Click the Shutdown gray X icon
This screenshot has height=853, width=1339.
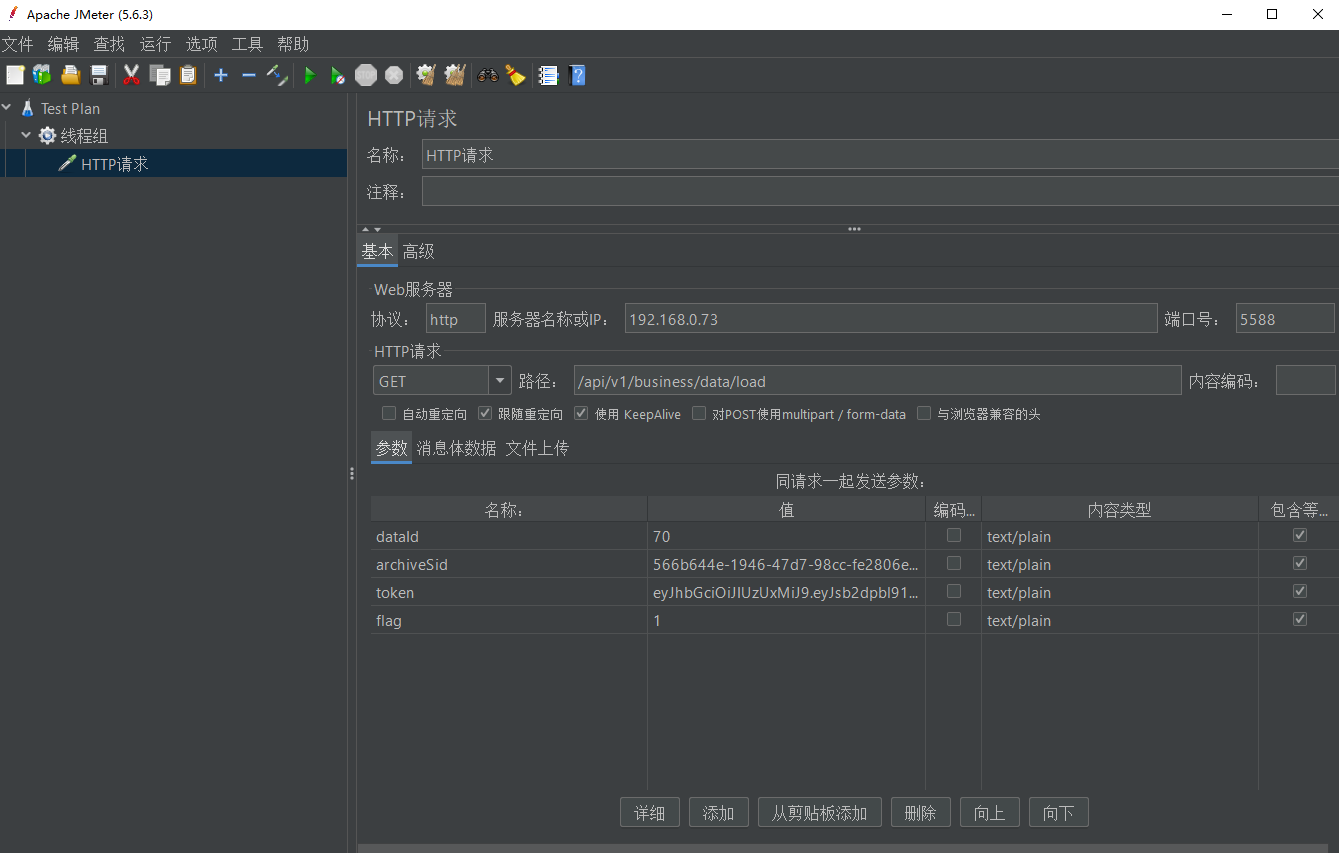click(394, 75)
